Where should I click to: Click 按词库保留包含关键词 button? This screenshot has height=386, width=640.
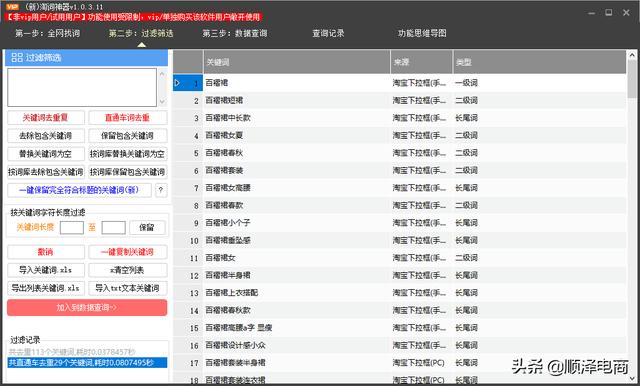[128, 172]
